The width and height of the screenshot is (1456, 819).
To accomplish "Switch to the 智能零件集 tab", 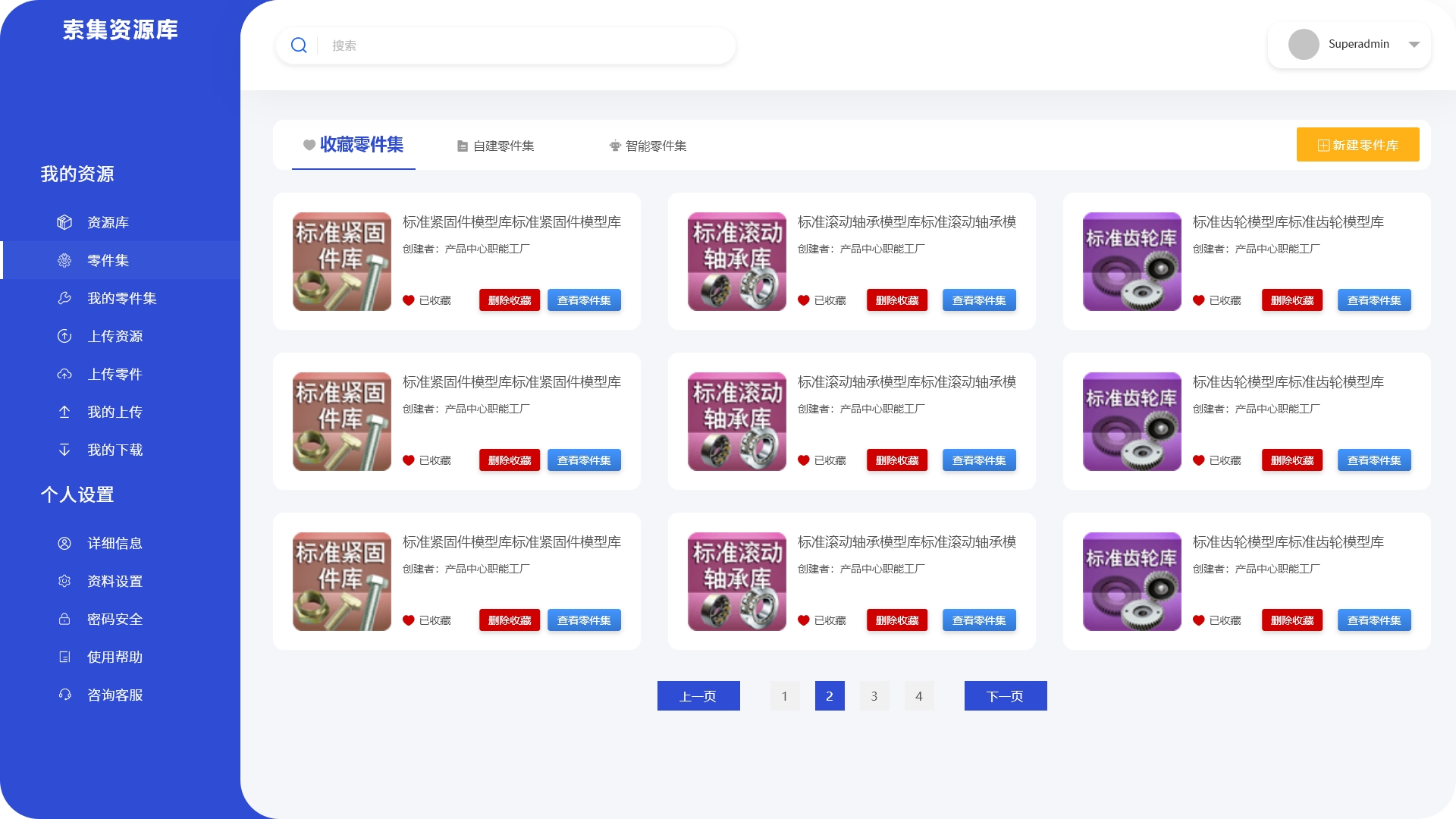I will [x=648, y=146].
